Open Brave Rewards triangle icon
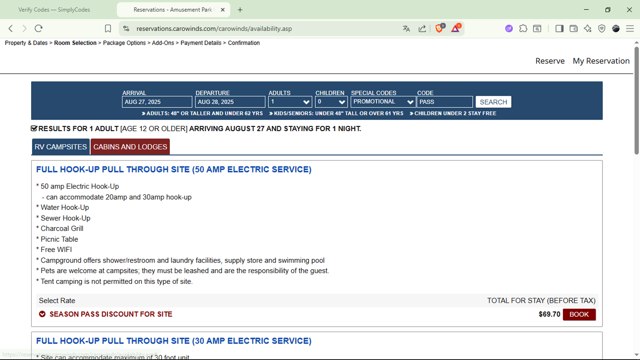 [456, 28]
